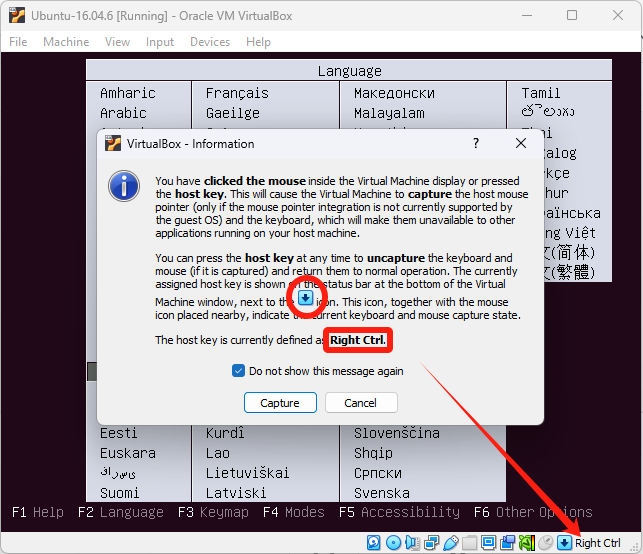Click 'F2 Language' option in VM screen
643x554 pixels.
click(x=121, y=512)
